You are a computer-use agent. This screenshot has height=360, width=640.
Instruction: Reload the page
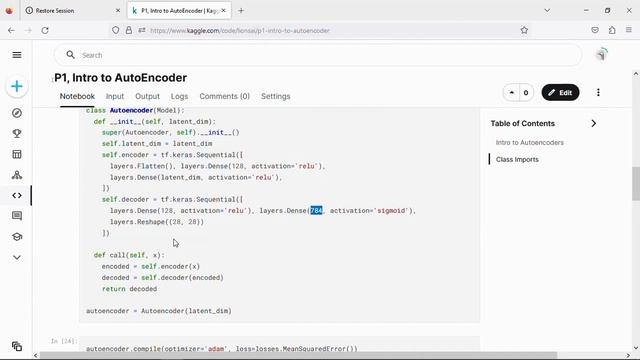click(45, 30)
